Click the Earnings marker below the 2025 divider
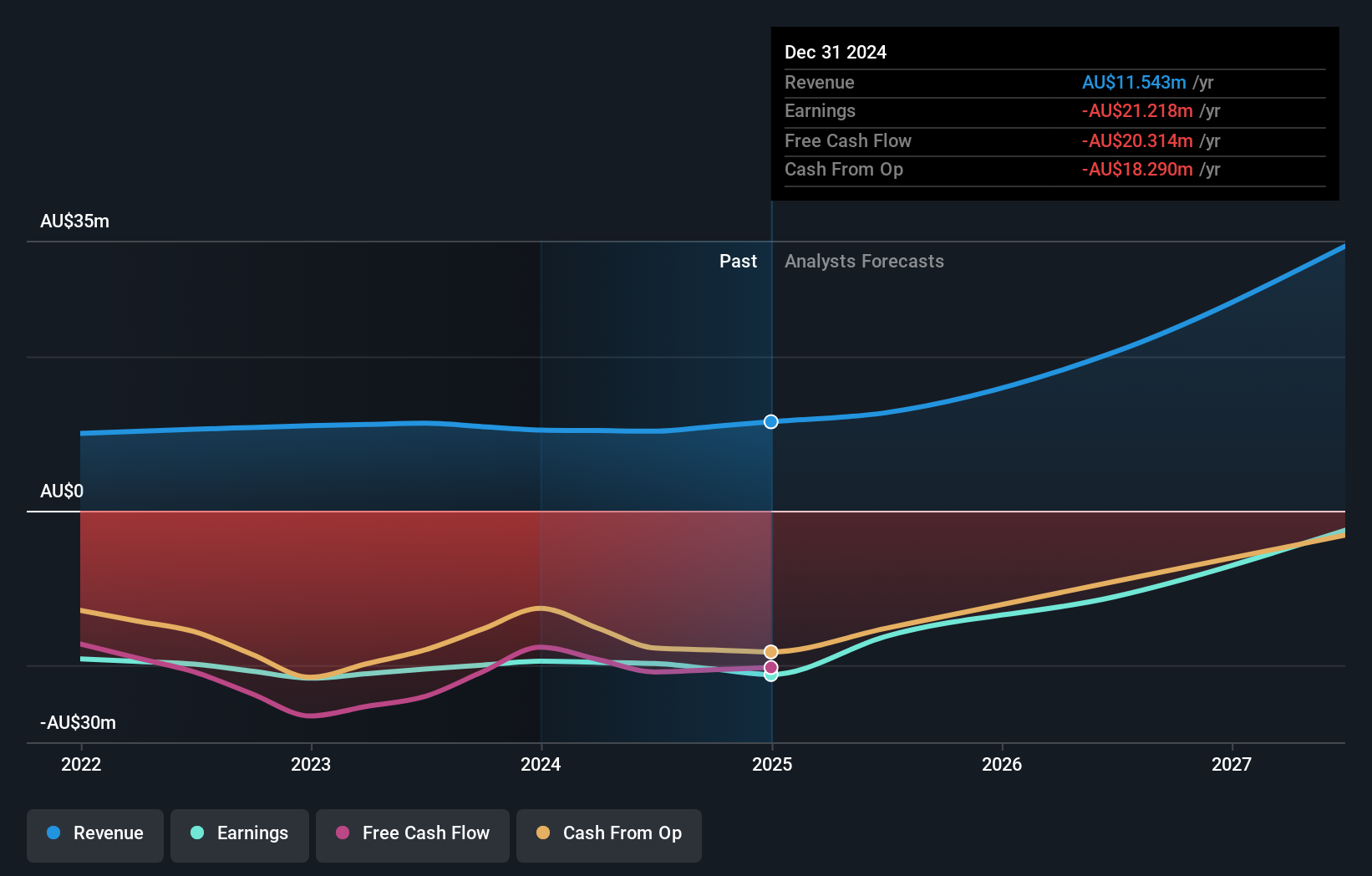 (x=770, y=675)
